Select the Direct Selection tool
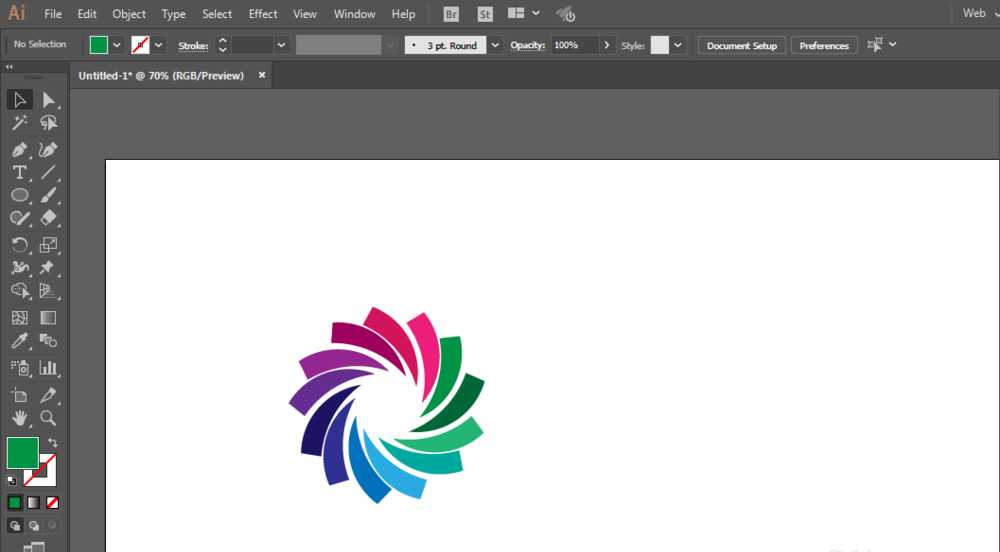 [48, 99]
